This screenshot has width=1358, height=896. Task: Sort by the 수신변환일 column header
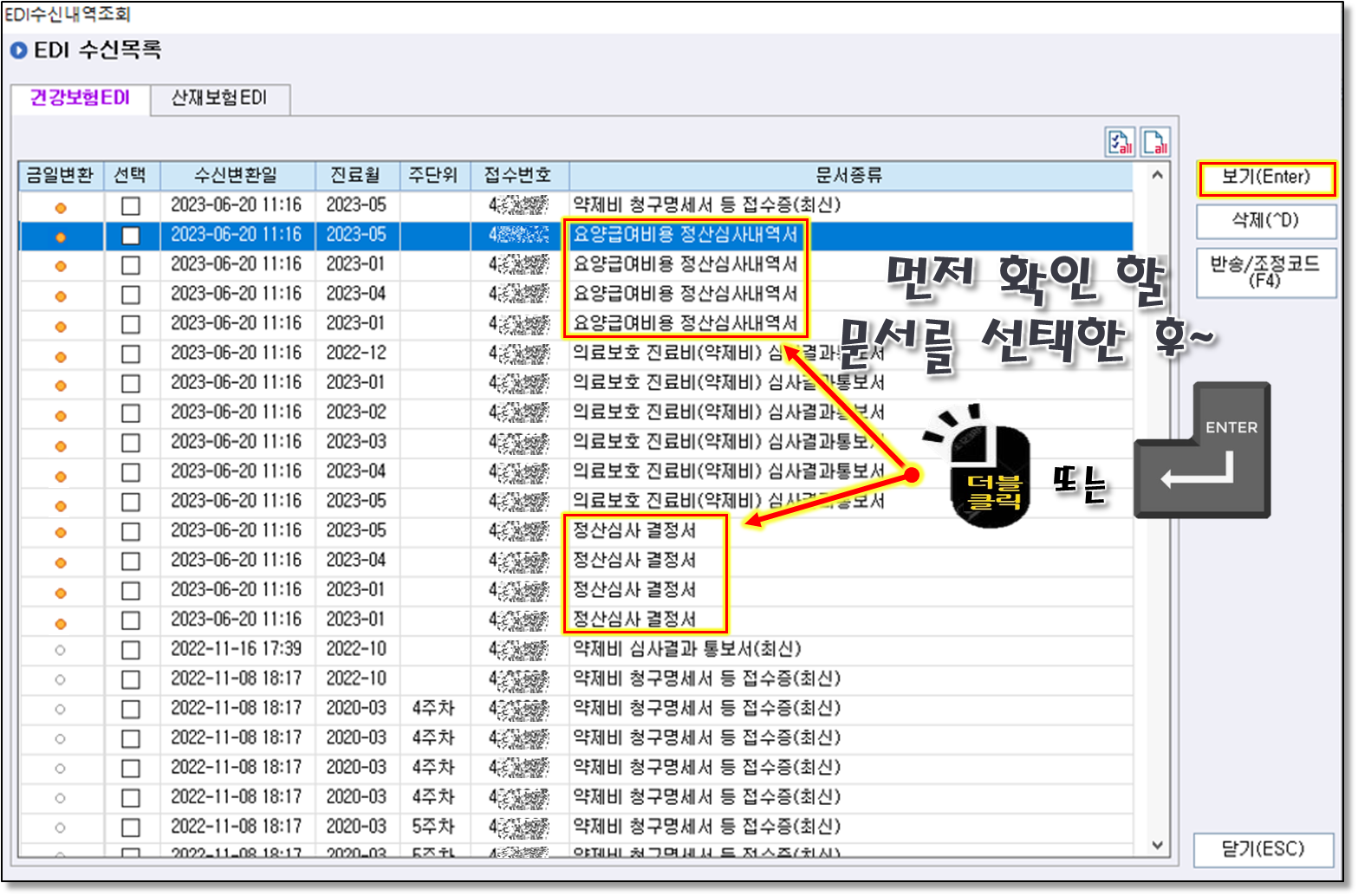[237, 175]
